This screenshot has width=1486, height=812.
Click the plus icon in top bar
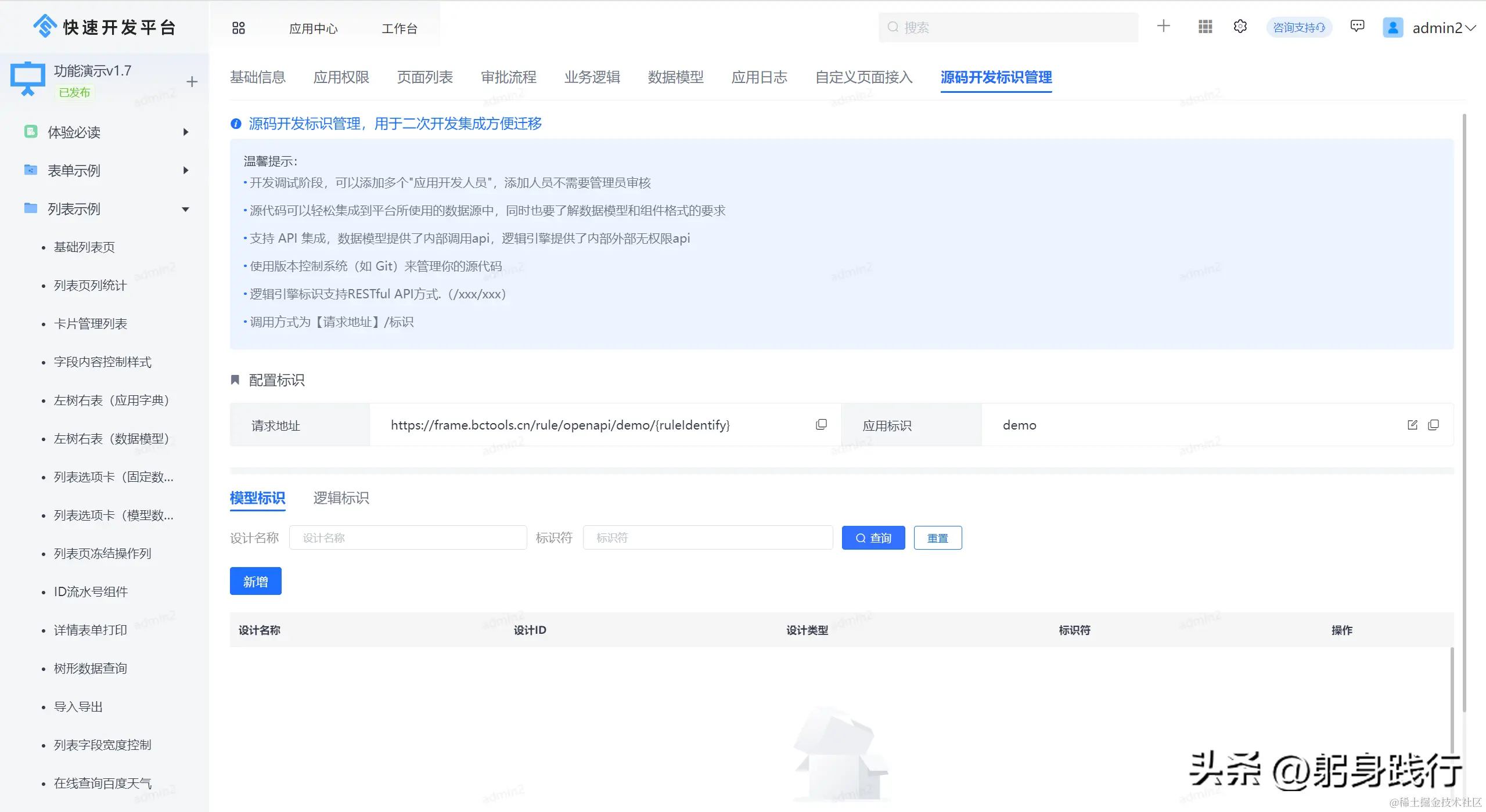pyautogui.click(x=1163, y=26)
